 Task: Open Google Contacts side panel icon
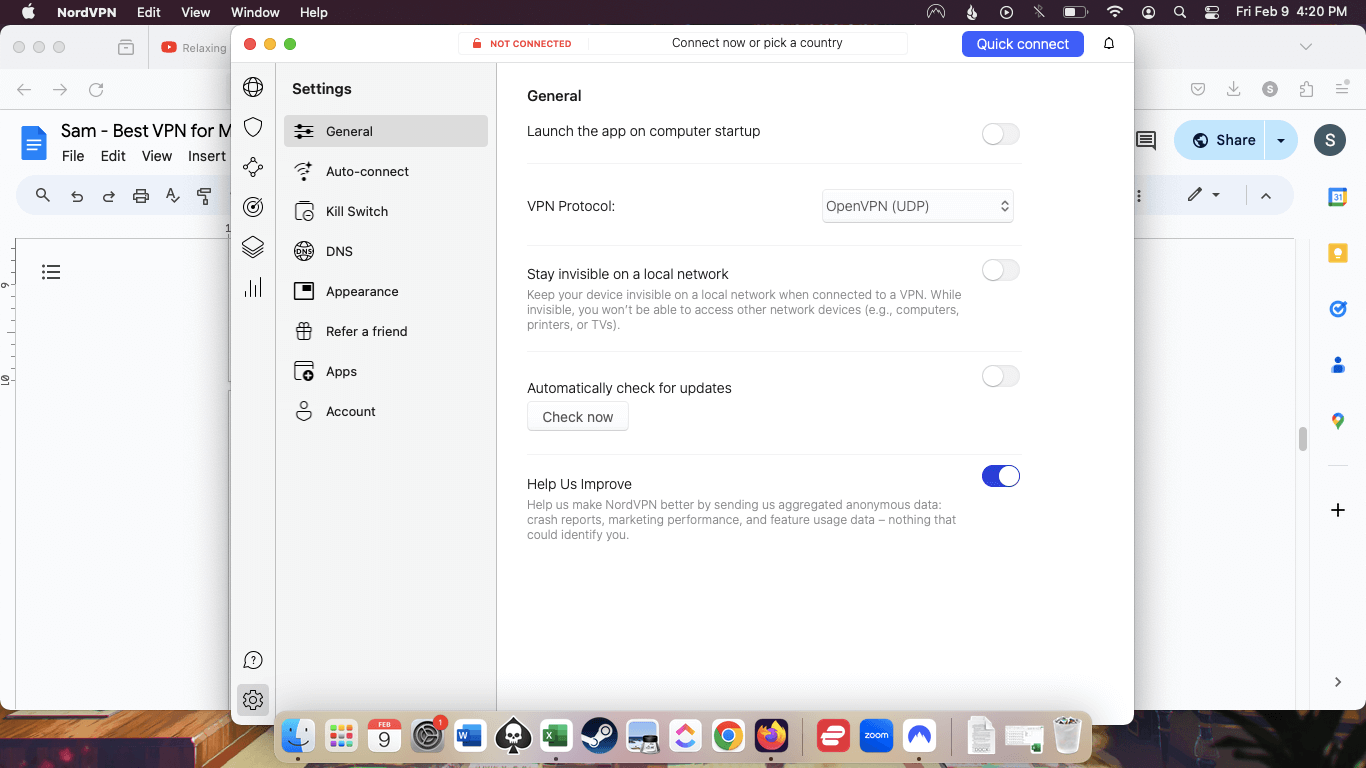pos(1338,365)
